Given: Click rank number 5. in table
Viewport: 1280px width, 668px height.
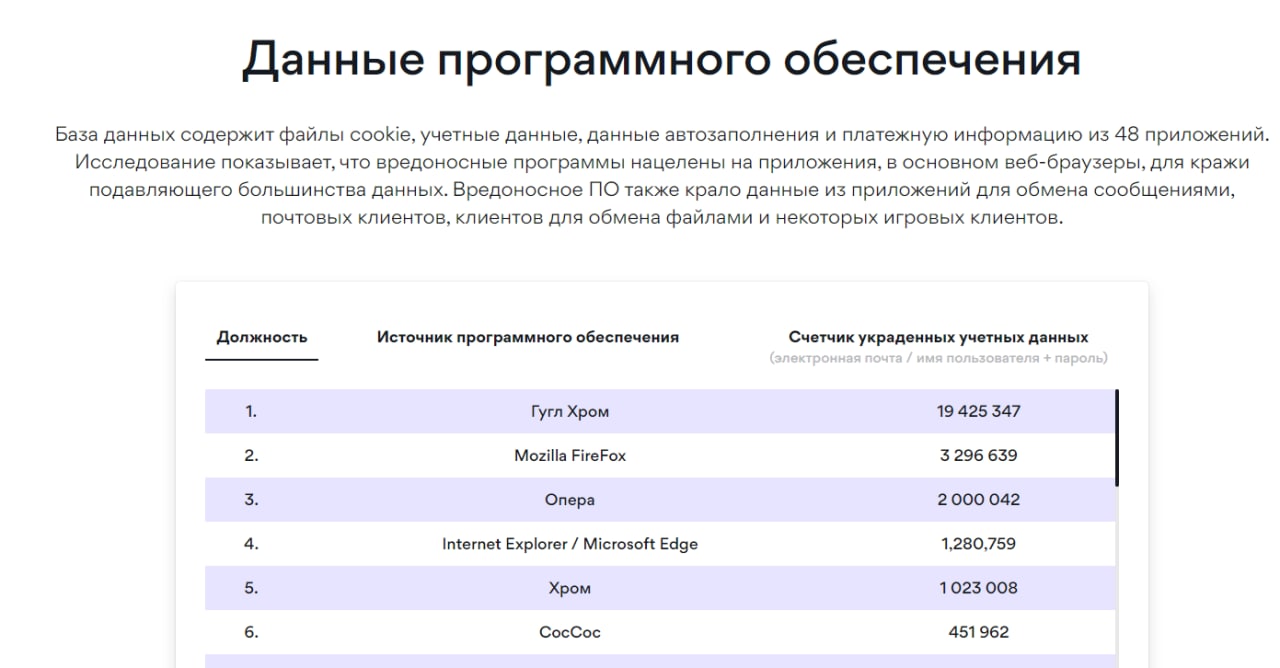Looking at the screenshot, I should pyautogui.click(x=251, y=588).
